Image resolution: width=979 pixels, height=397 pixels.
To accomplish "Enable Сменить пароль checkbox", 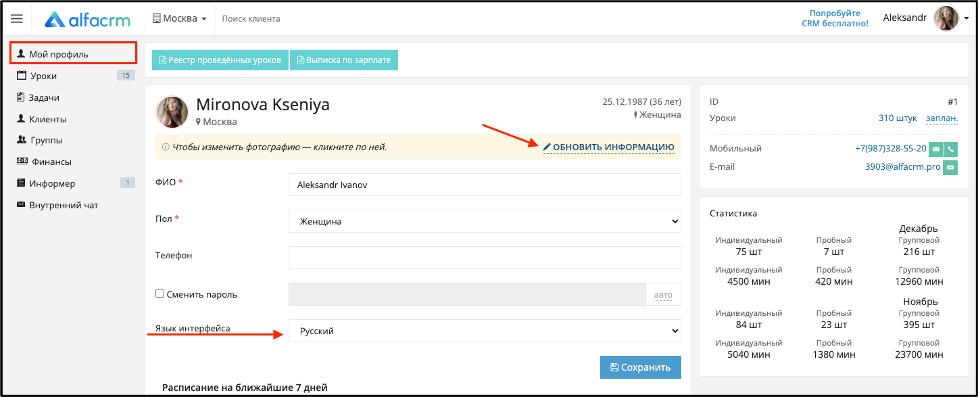I will click(159, 293).
